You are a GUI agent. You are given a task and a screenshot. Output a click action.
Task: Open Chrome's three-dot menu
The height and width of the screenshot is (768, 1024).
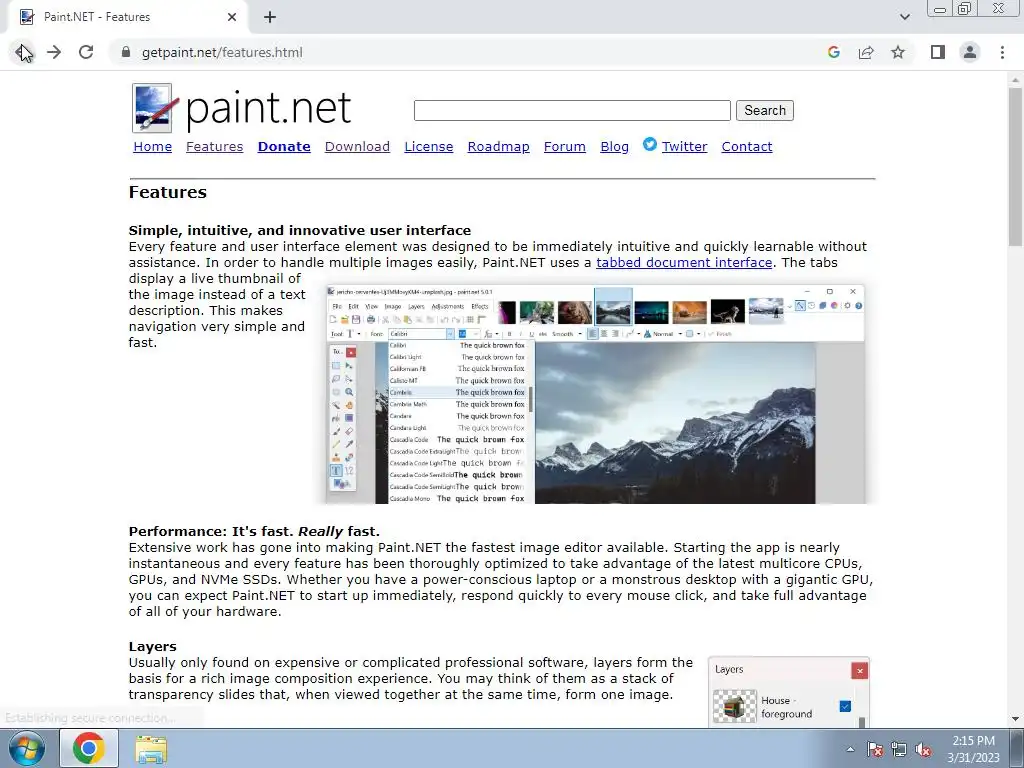[x=1002, y=52]
